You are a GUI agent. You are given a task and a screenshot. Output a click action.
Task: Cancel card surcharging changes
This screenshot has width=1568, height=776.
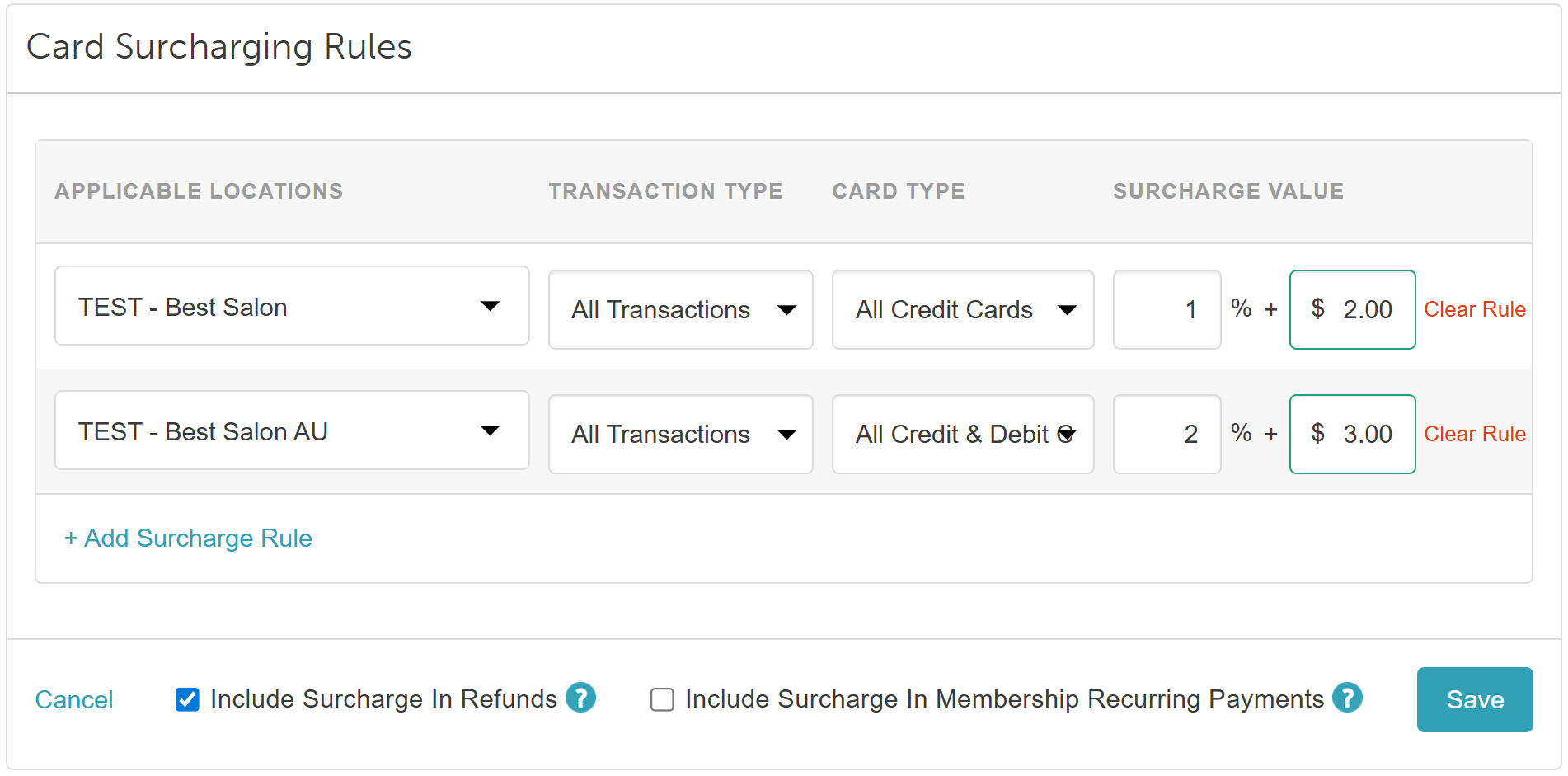[74, 699]
